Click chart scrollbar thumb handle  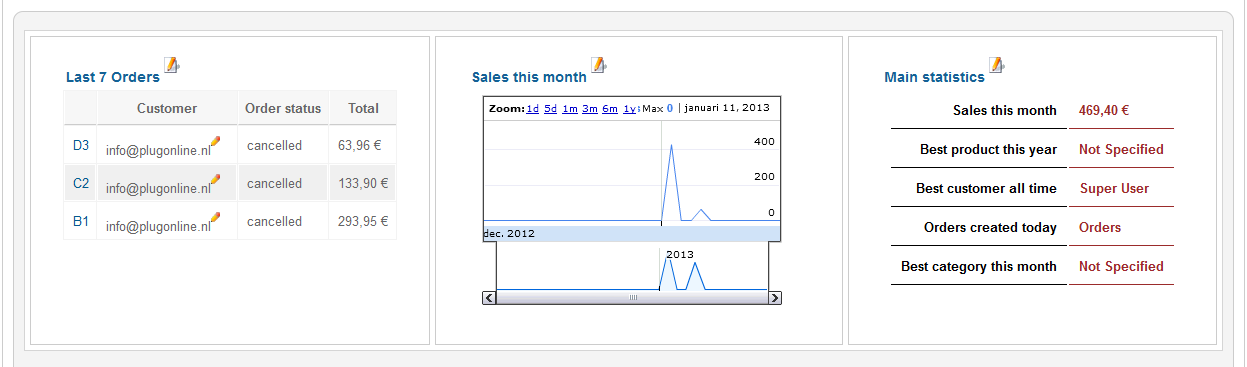pos(632,298)
